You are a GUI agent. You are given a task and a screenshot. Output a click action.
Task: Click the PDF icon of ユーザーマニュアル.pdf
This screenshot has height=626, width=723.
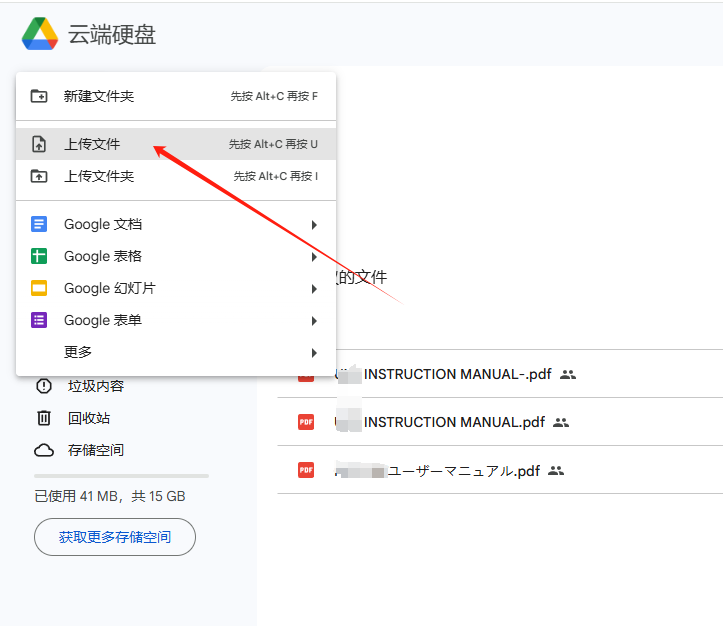click(x=306, y=470)
